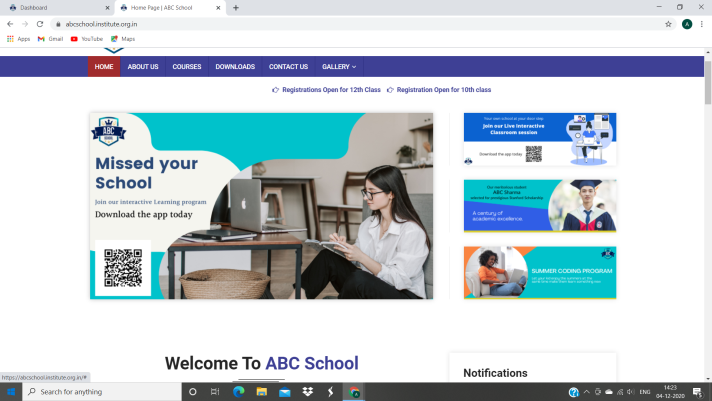Open Apps bookmark shortcut
Screen dimensions: 712x401
click(19, 39)
